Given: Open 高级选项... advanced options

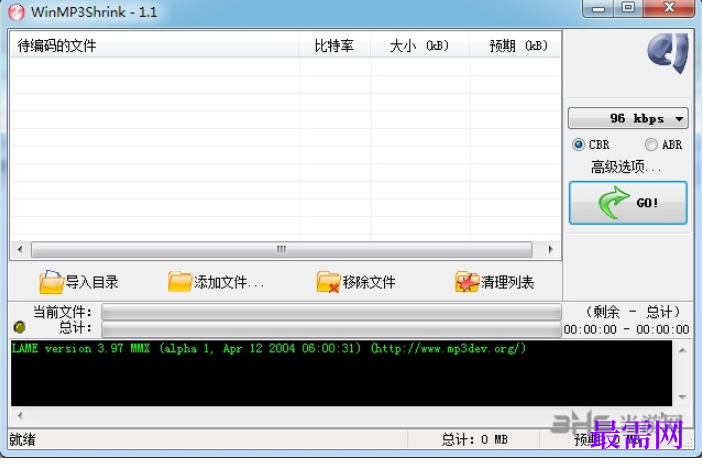Looking at the screenshot, I should coord(626,167).
